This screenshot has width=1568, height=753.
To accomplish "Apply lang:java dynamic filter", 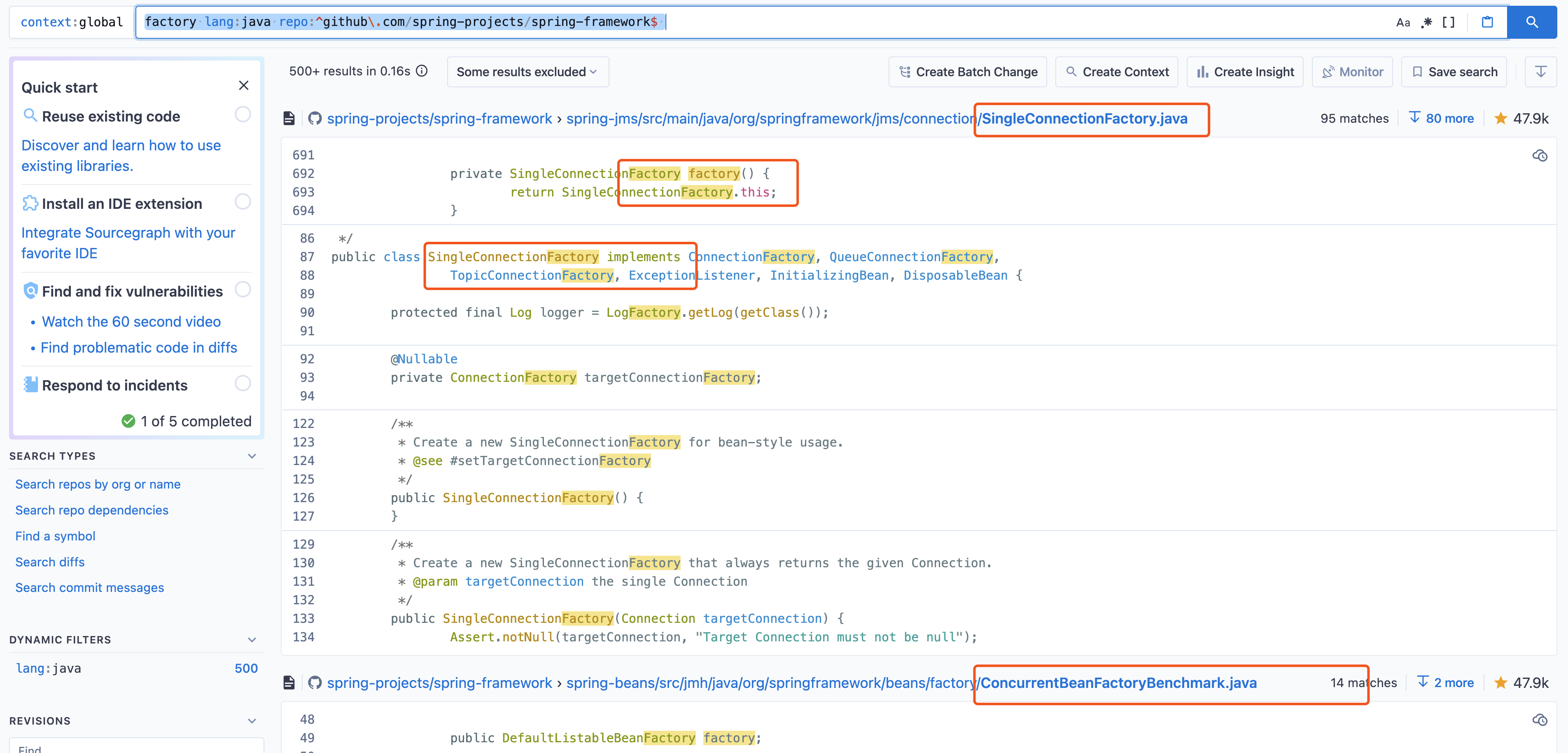I will point(136,669).
